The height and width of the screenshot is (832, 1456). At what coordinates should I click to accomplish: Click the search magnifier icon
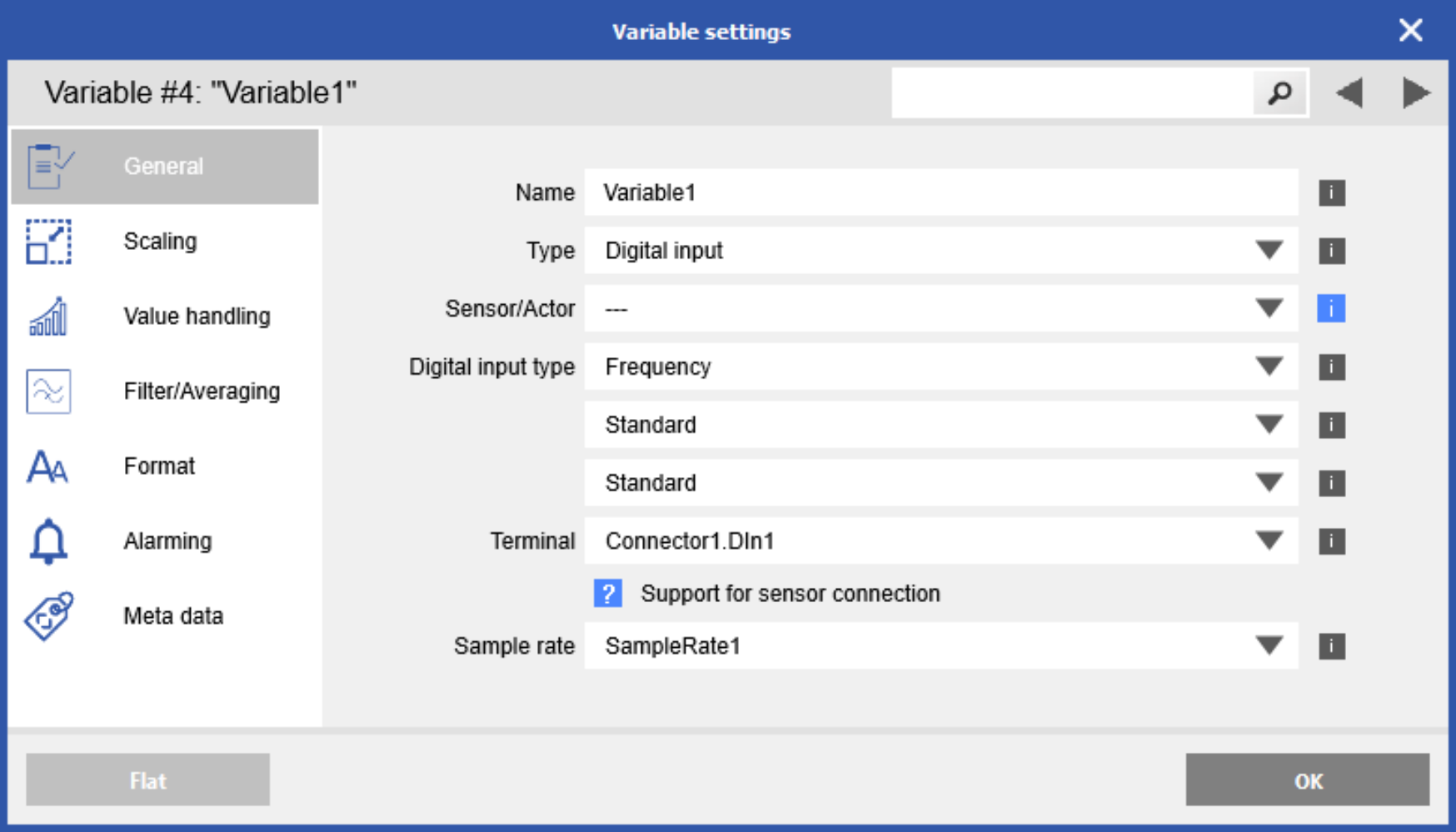pyautogui.click(x=1279, y=92)
